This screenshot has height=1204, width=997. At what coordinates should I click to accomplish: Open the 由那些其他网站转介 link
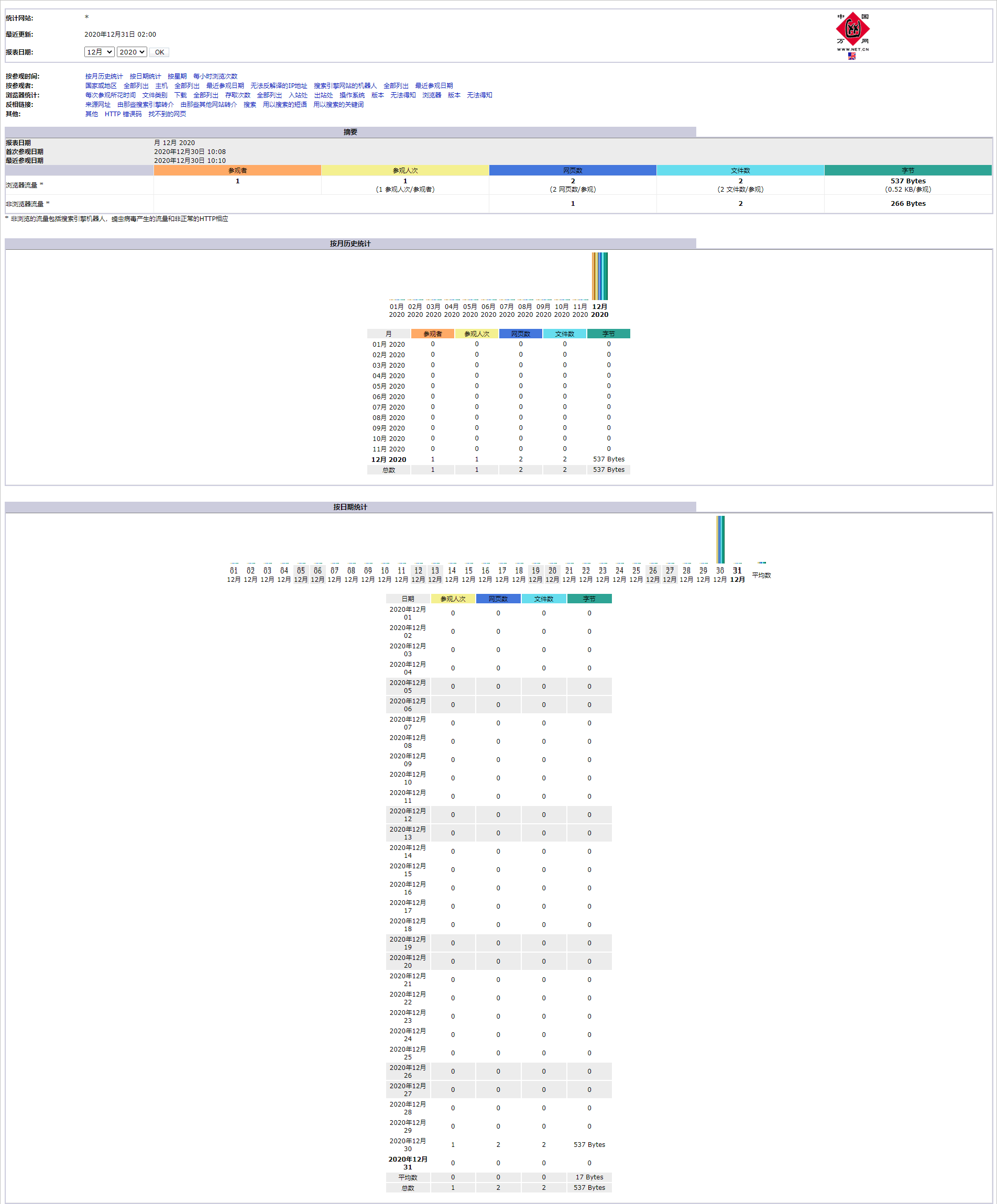pos(209,105)
